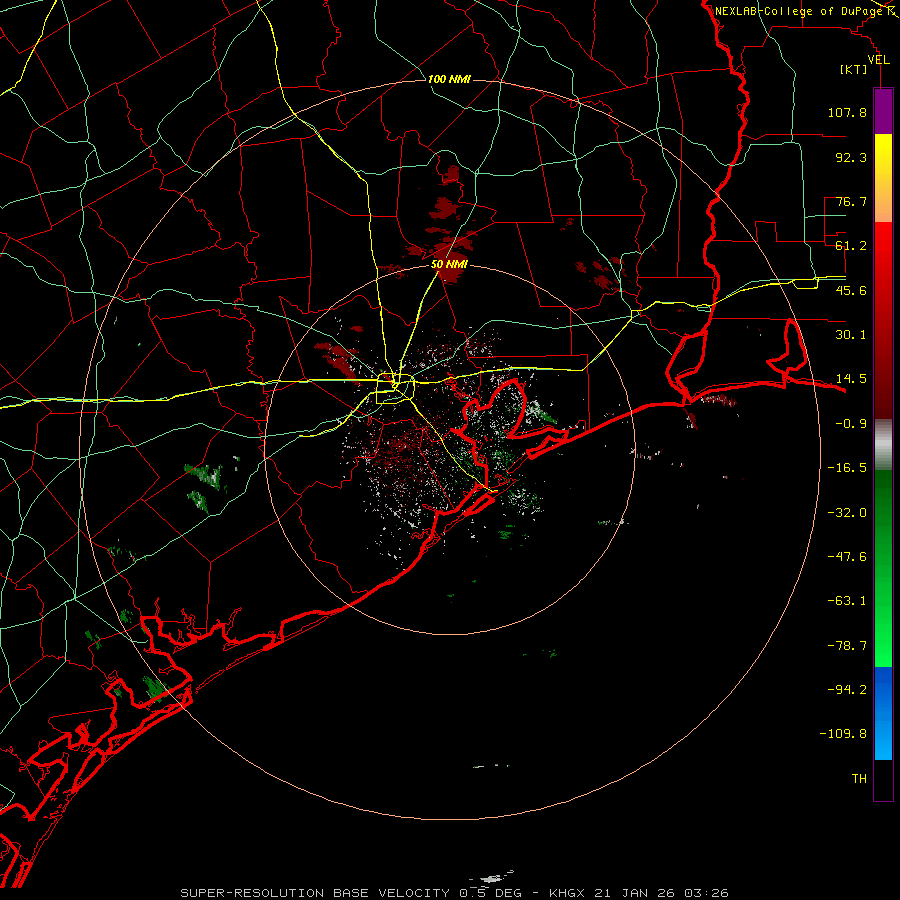Click the 100 NMI range ring label
The height and width of the screenshot is (900, 900).
tap(449, 79)
